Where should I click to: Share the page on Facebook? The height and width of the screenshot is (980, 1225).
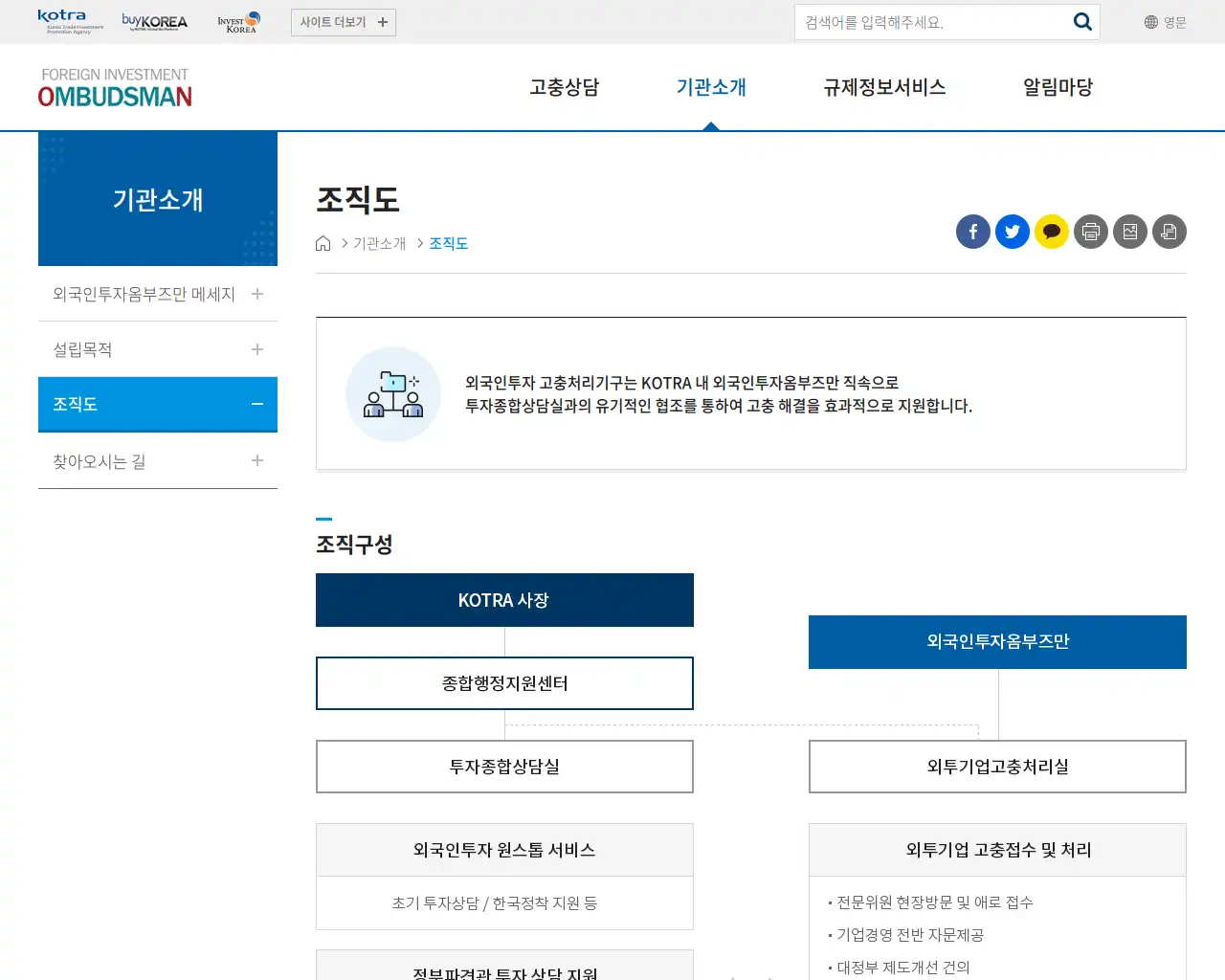tap(972, 232)
